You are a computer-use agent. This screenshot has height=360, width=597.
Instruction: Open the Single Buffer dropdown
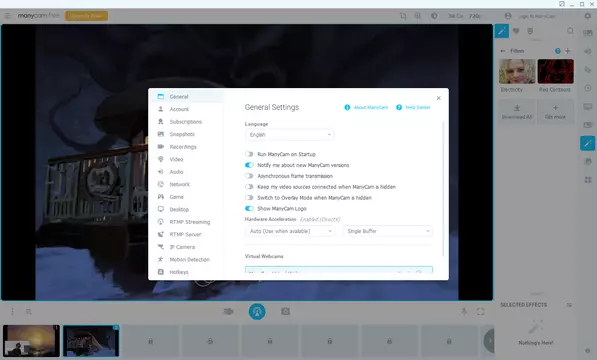[388, 231]
